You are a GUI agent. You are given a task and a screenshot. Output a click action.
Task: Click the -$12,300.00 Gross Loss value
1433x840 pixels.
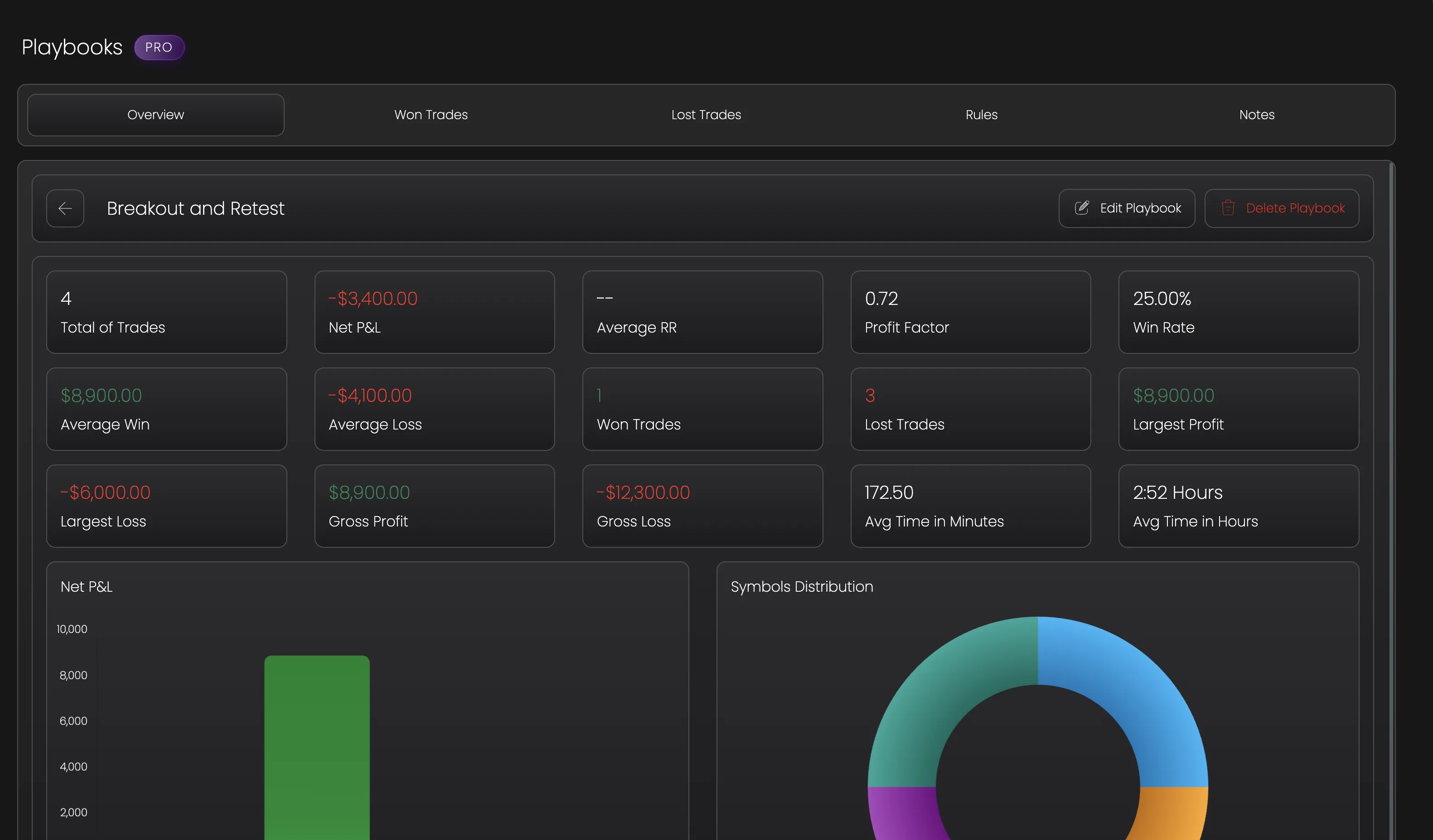pos(643,493)
